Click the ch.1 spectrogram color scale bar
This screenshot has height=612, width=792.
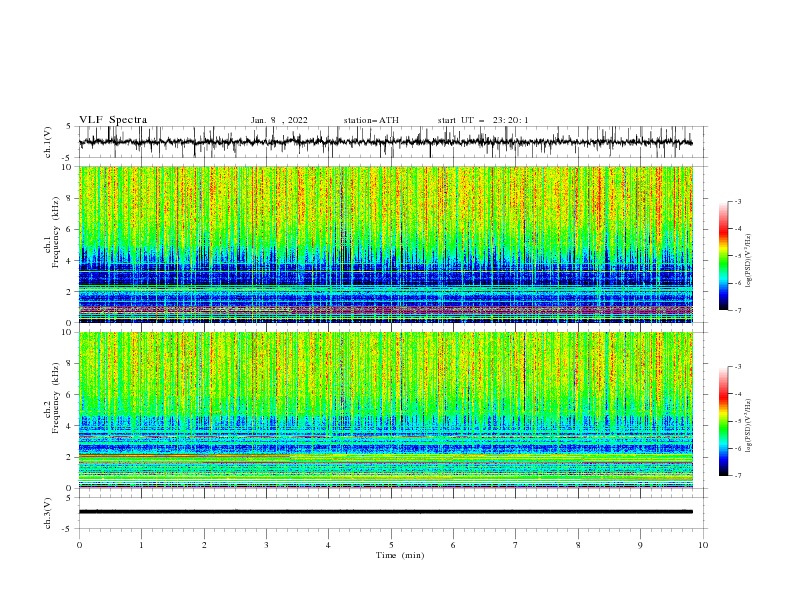[x=724, y=256]
